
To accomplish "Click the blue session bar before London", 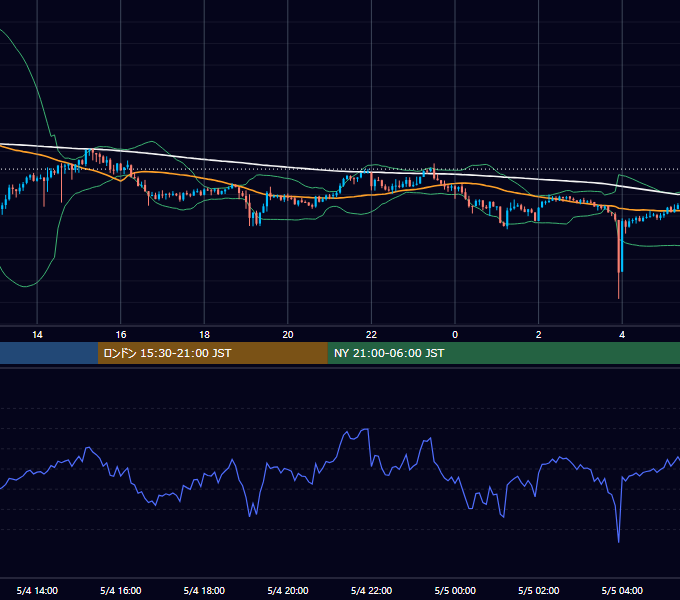I will tap(49, 353).
